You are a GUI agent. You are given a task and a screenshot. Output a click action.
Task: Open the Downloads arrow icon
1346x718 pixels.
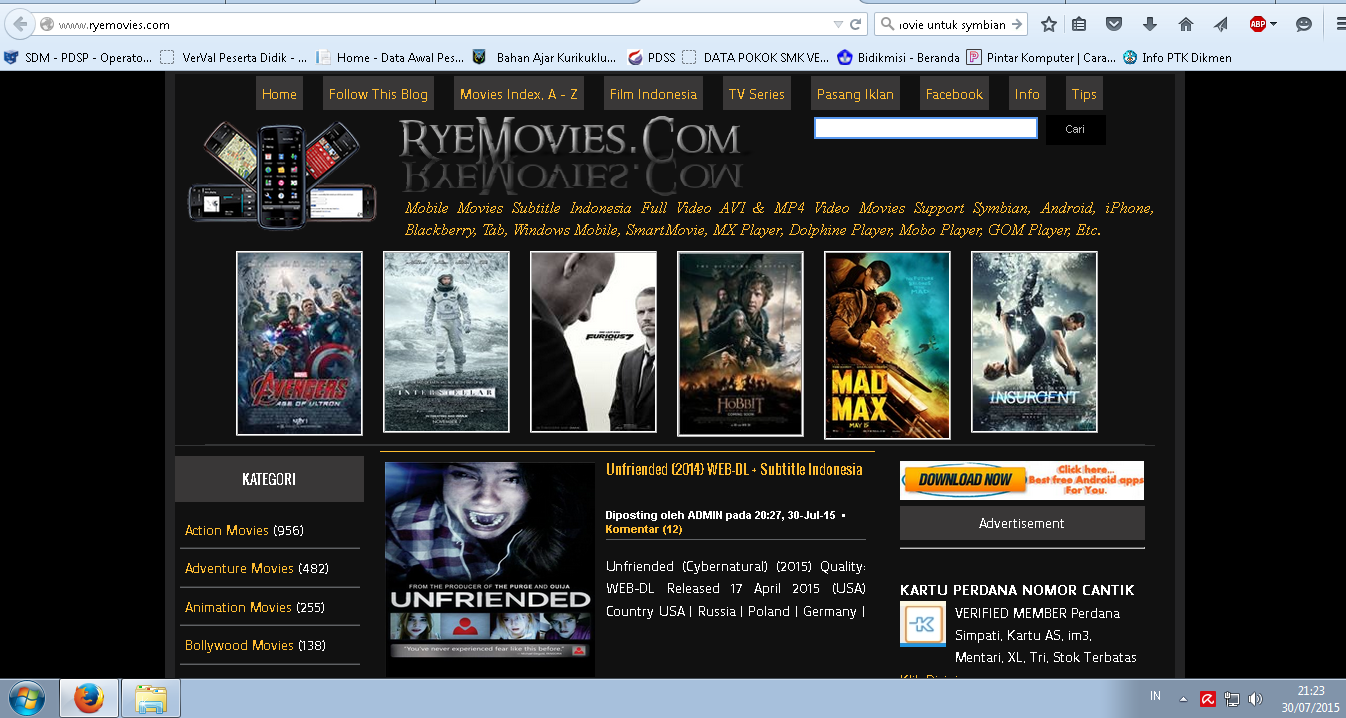(1150, 24)
